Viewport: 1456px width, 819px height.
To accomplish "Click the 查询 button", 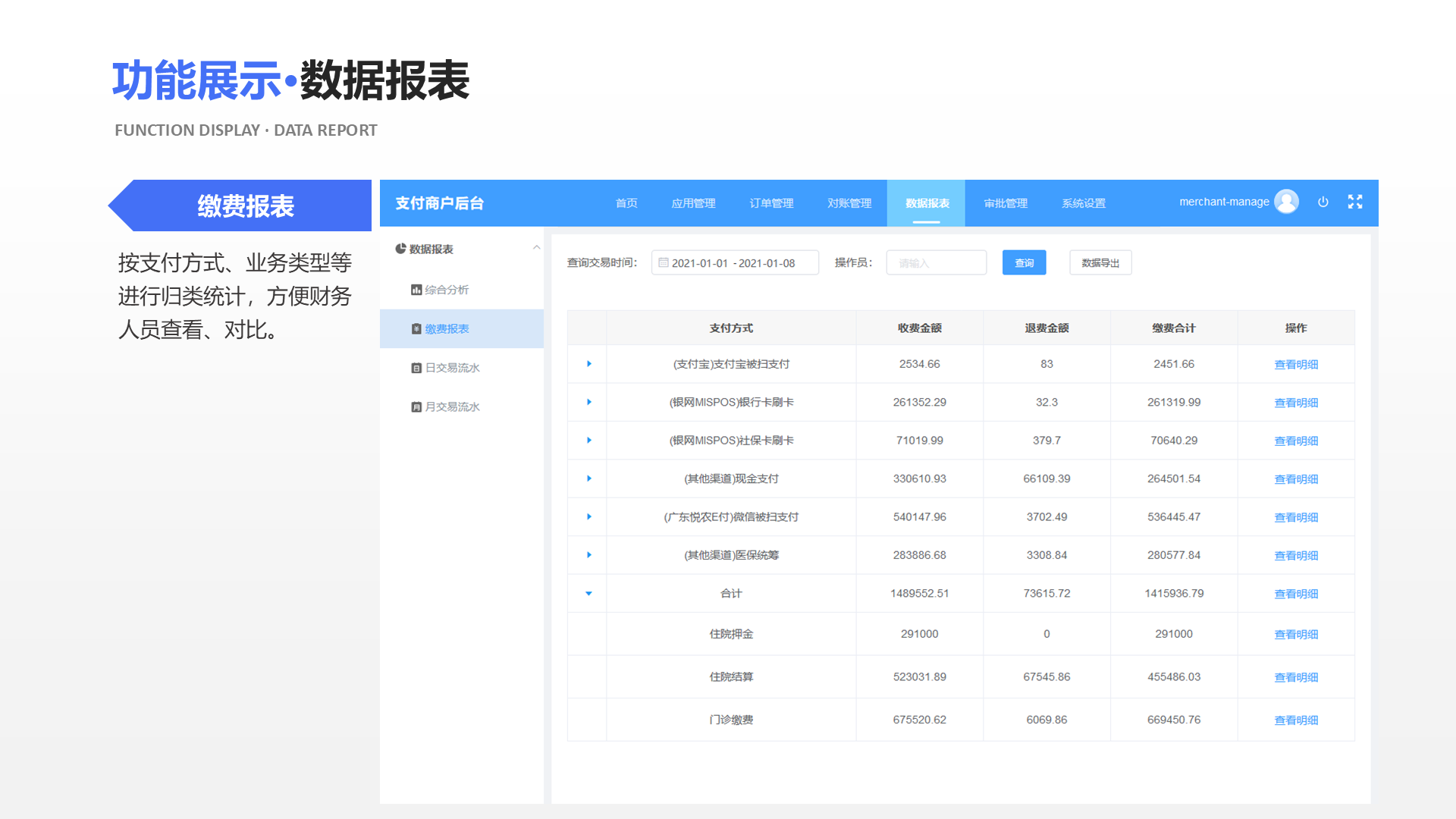I will 1024,262.
